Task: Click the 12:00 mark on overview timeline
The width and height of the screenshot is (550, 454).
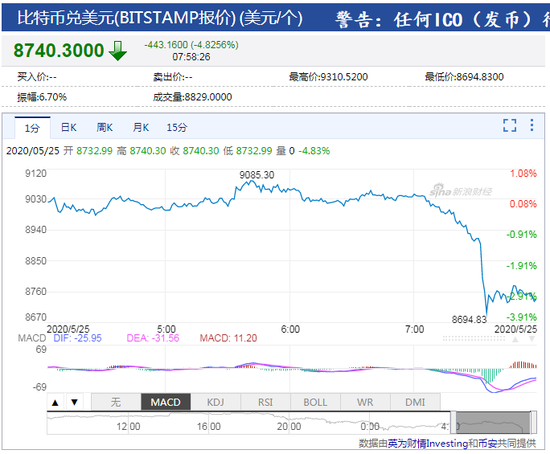Action: tap(128, 427)
